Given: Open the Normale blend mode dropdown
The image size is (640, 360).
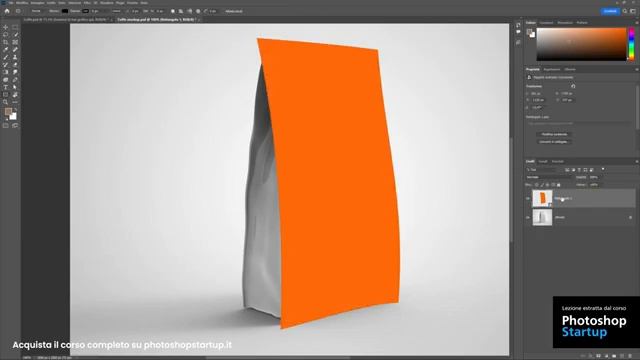Looking at the screenshot, I should coord(549,178).
